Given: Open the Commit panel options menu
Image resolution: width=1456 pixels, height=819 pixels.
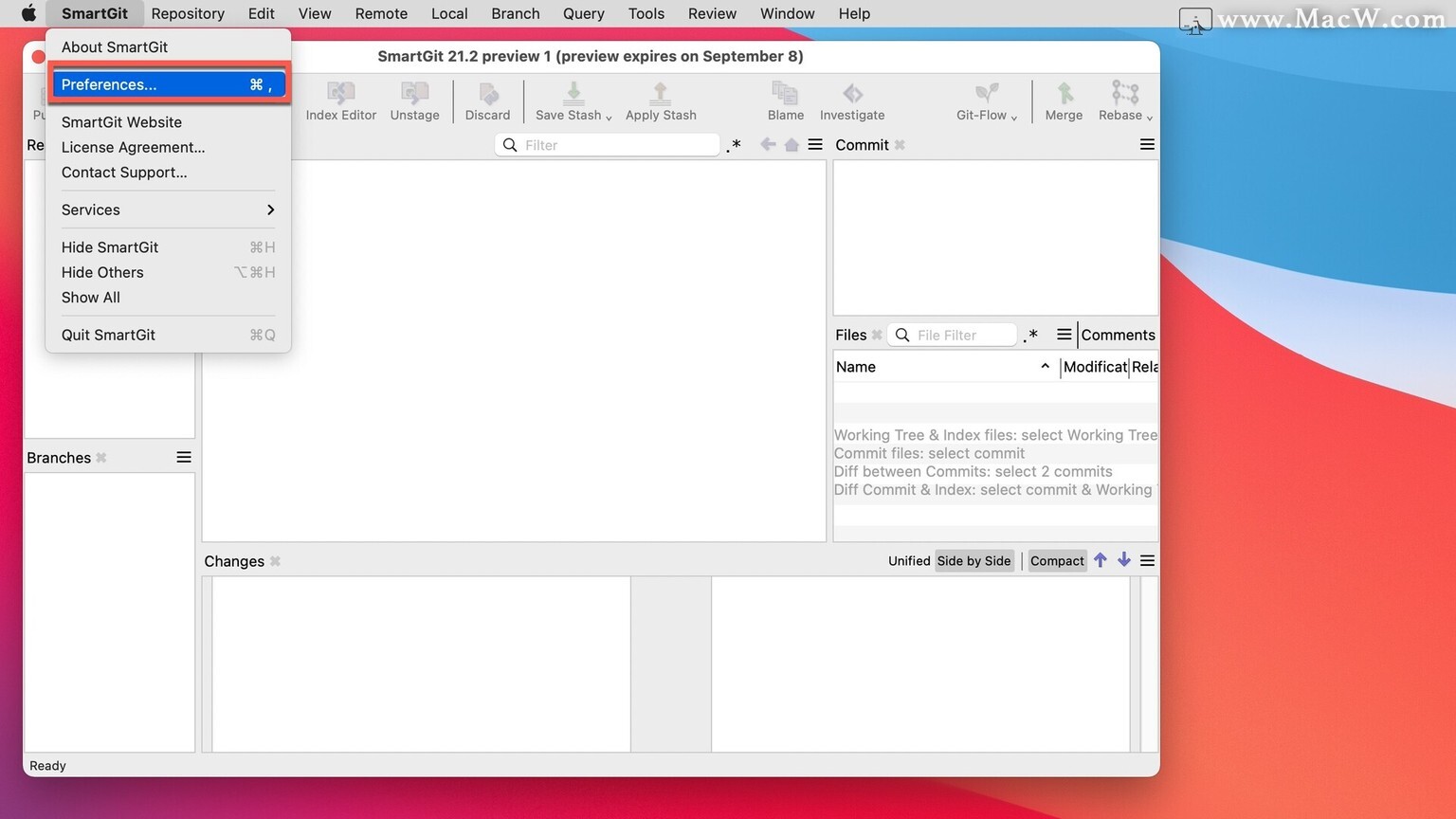Looking at the screenshot, I should (x=1147, y=145).
